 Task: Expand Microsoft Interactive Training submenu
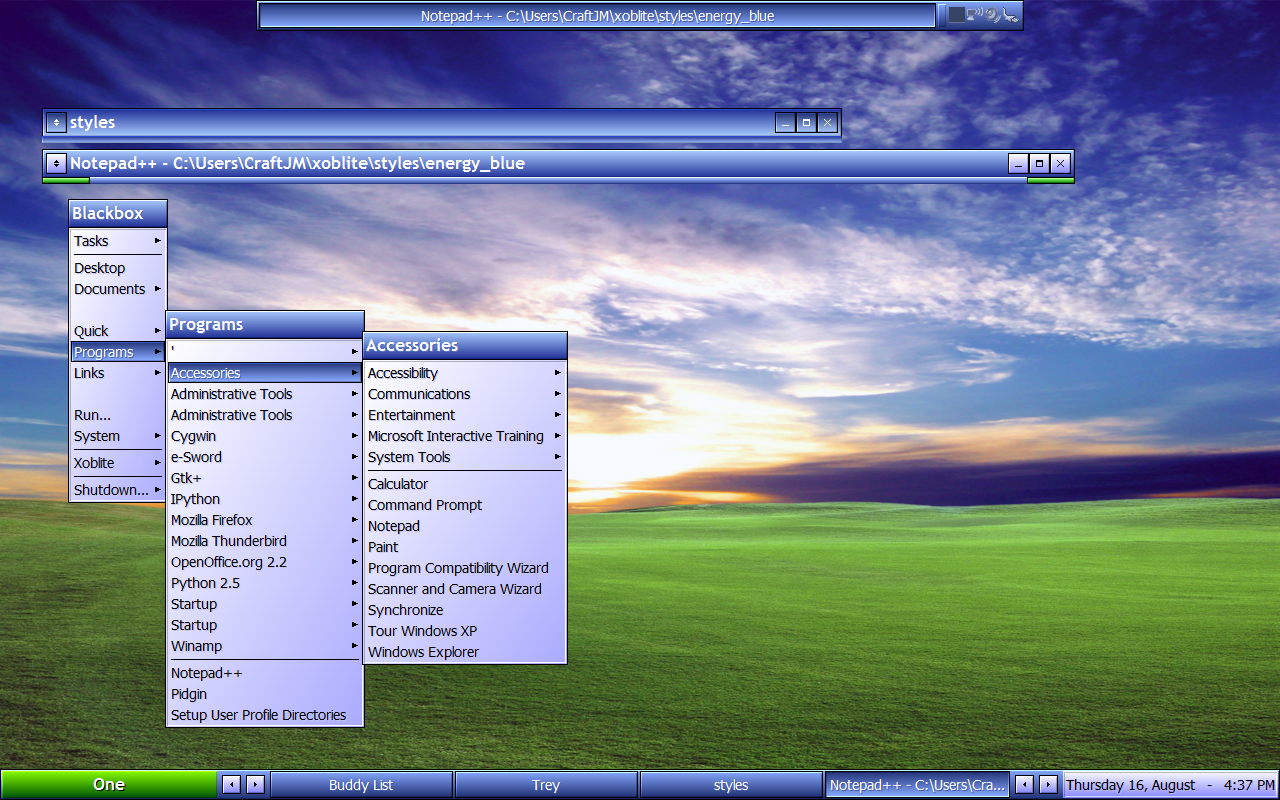click(465, 436)
